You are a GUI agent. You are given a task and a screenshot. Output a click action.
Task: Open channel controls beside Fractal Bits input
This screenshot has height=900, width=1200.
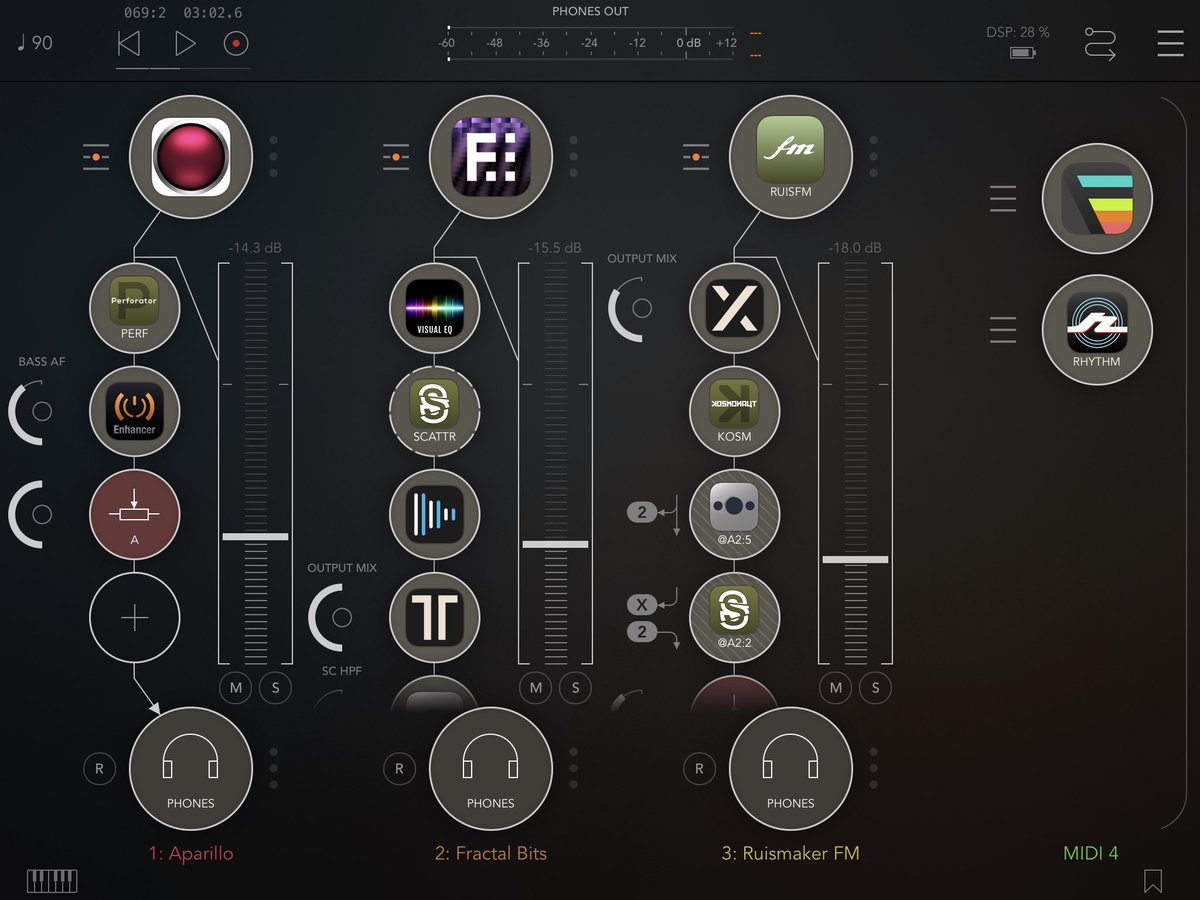[x=396, y=157]
